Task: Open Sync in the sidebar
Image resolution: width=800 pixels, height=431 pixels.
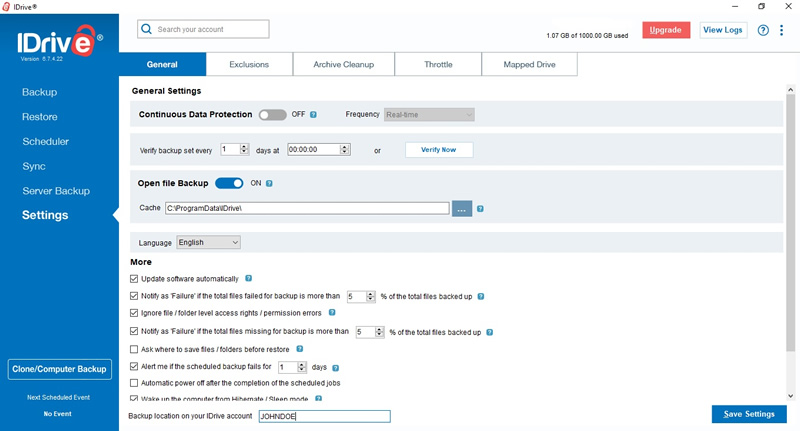Action: point(34,166)
